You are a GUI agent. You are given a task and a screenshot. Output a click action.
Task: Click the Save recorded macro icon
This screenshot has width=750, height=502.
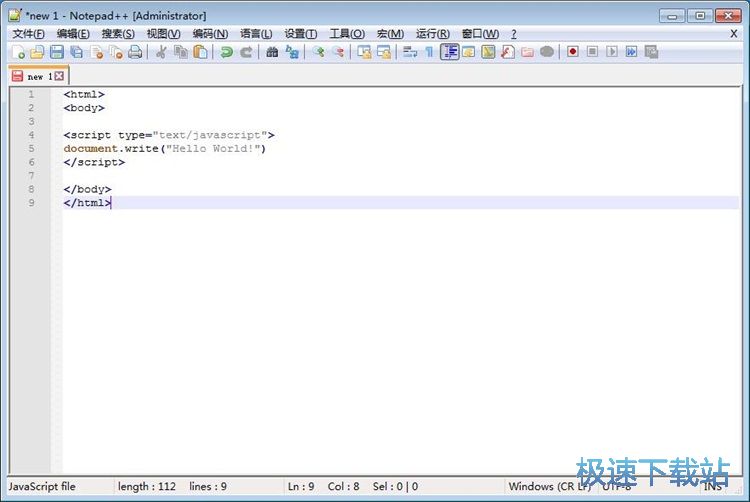[x=651, y=52]
